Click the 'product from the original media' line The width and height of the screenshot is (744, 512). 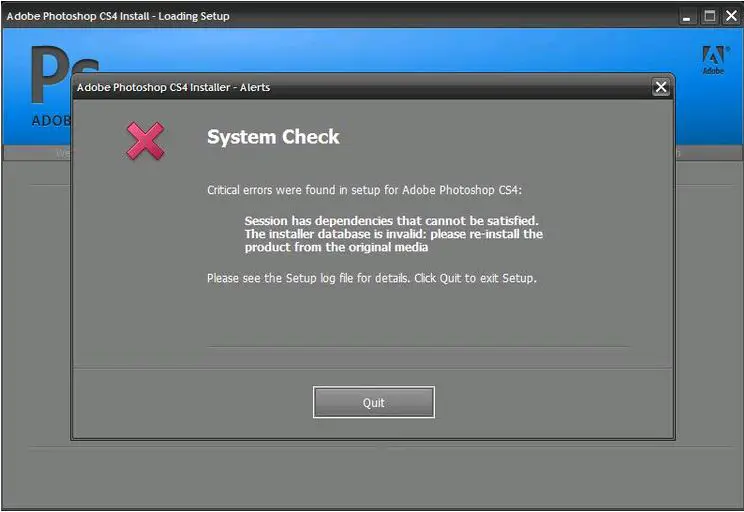[336, 247]
